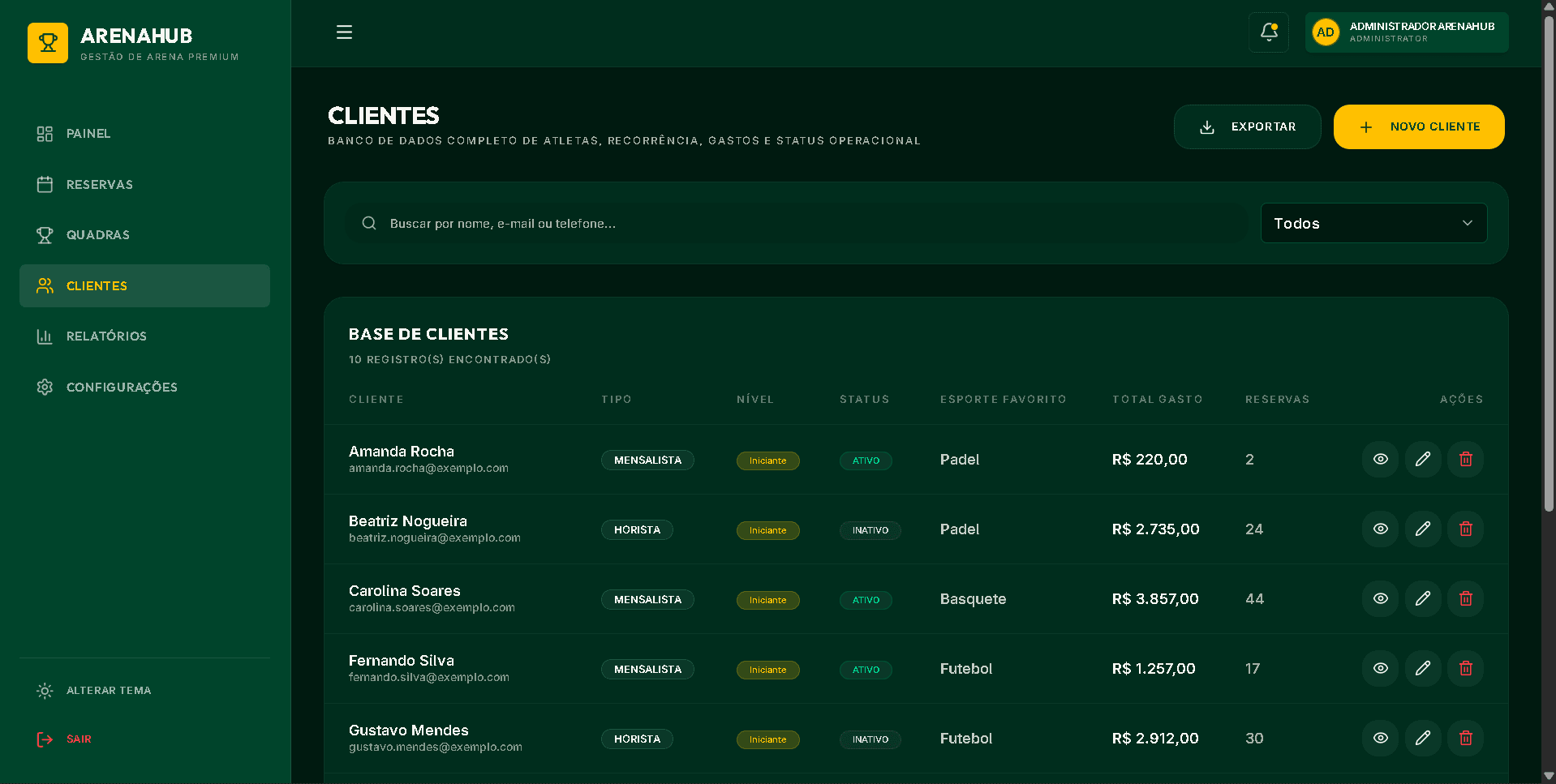1556x784 pixels.
Task: Click the Esporte Favorito column header
Action: click(1004, 400)
